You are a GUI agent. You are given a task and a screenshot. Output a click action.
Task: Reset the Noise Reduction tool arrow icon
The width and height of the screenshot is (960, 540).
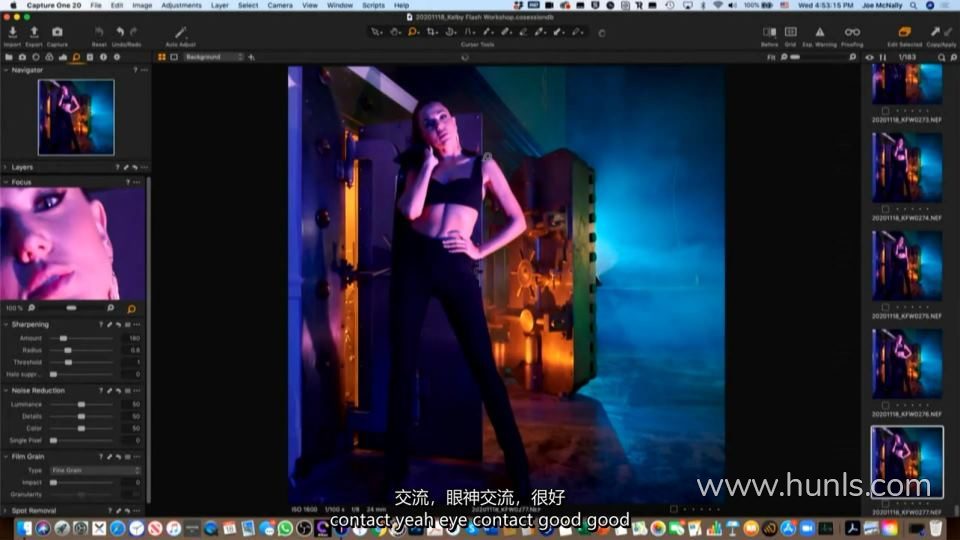coord(118,391)
